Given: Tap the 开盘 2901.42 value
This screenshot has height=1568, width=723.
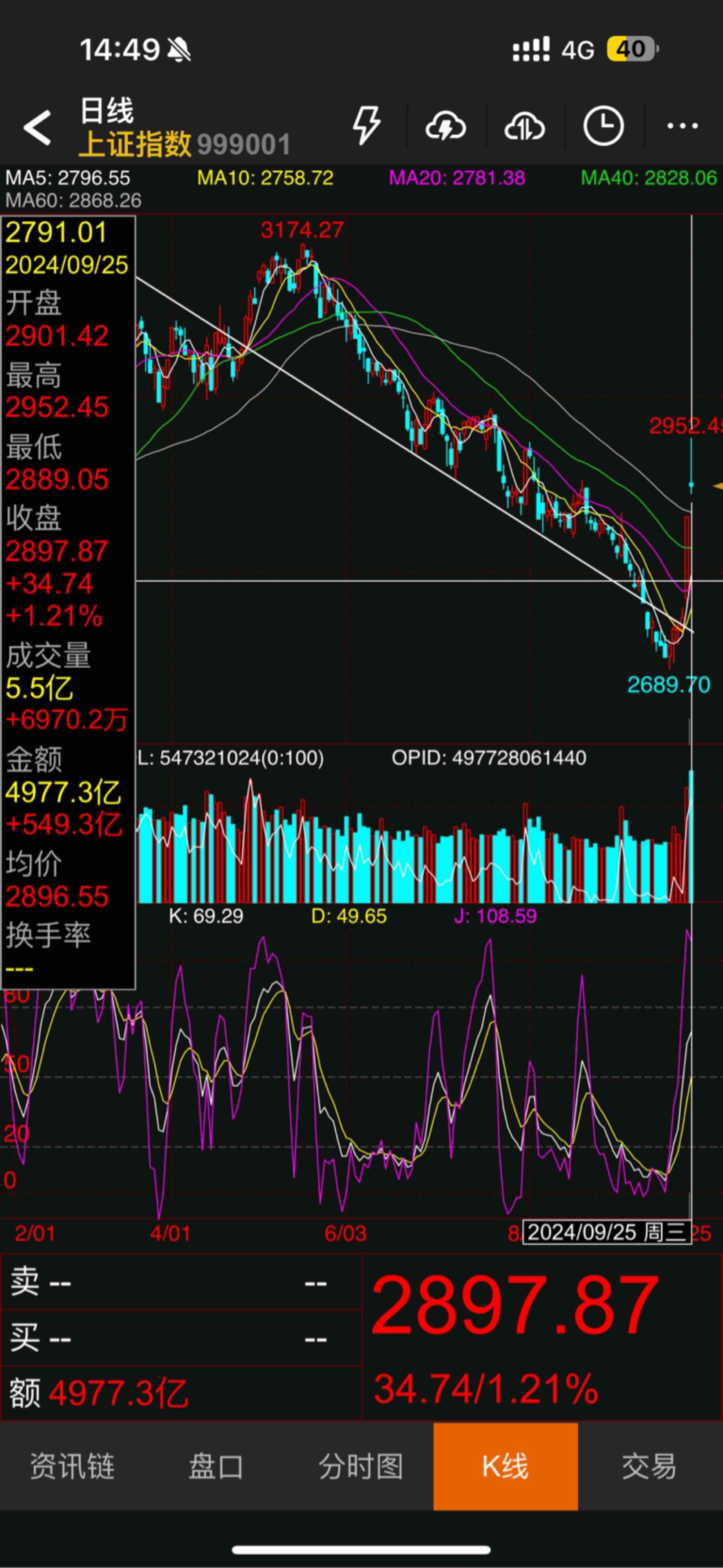Looking at the screenshot, I should [57, 336].
